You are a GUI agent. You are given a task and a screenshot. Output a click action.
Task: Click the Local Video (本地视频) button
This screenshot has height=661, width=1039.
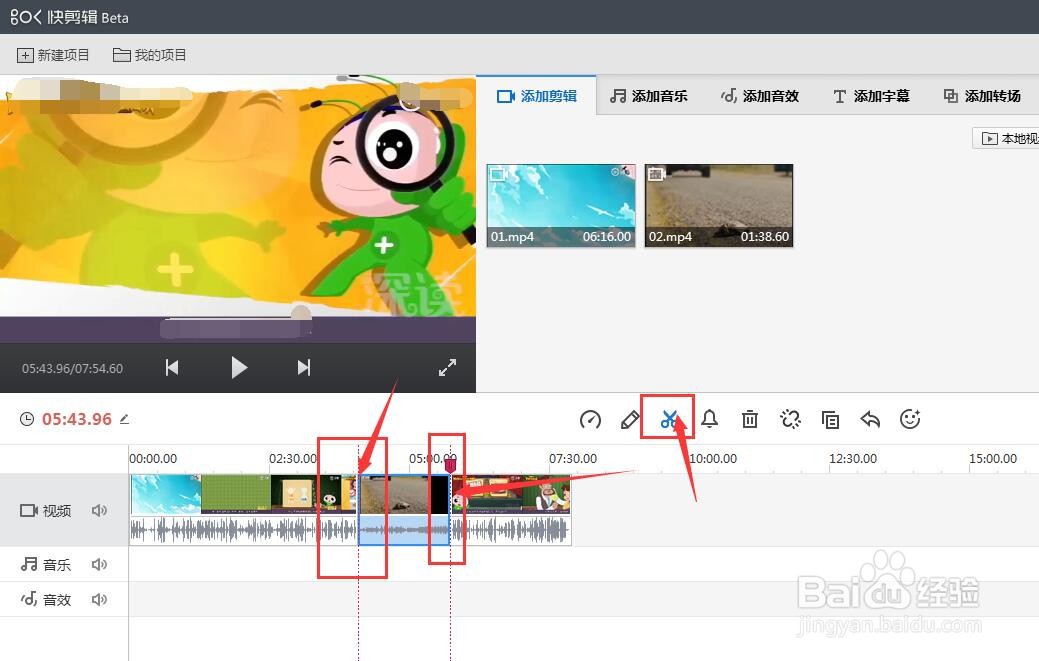point(1007,138)
